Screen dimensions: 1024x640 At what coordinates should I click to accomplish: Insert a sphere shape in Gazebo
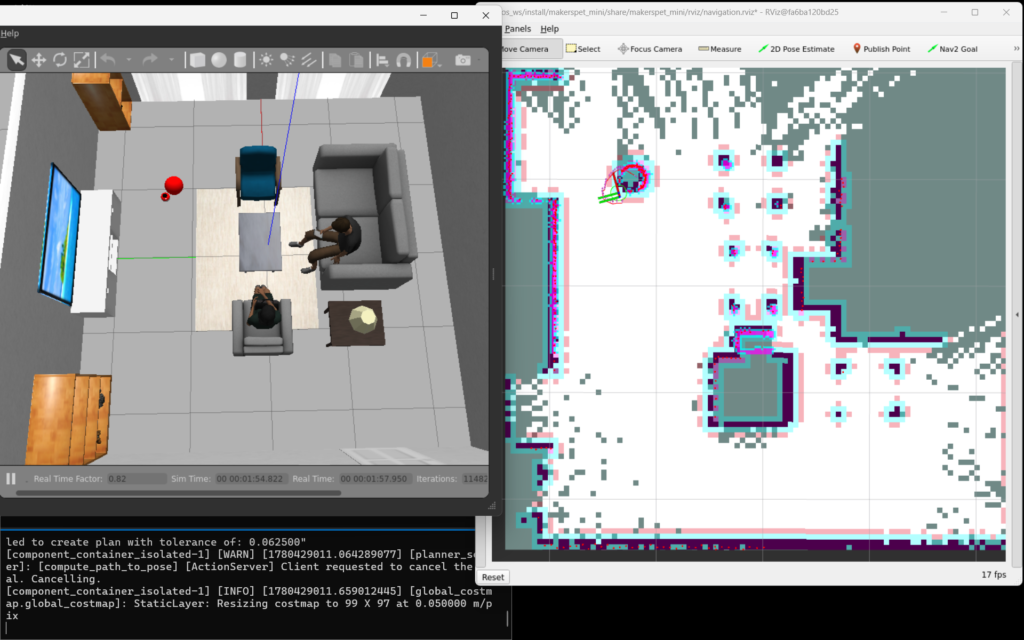219,60
